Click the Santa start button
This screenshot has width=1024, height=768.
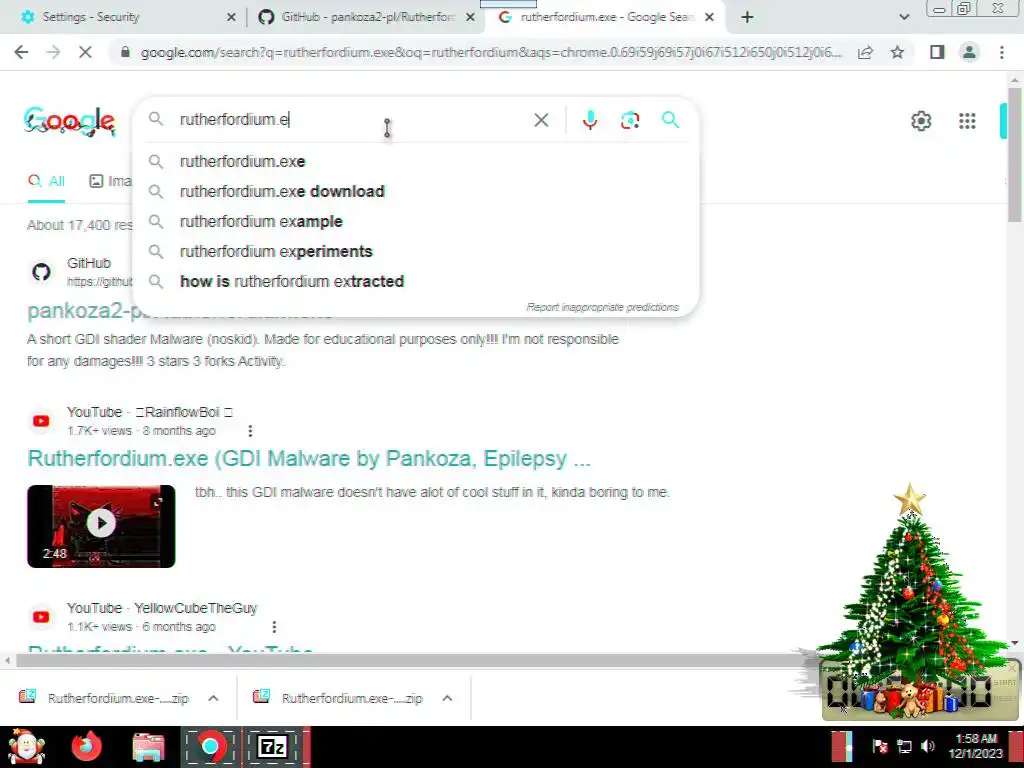[x=26, y=746]
